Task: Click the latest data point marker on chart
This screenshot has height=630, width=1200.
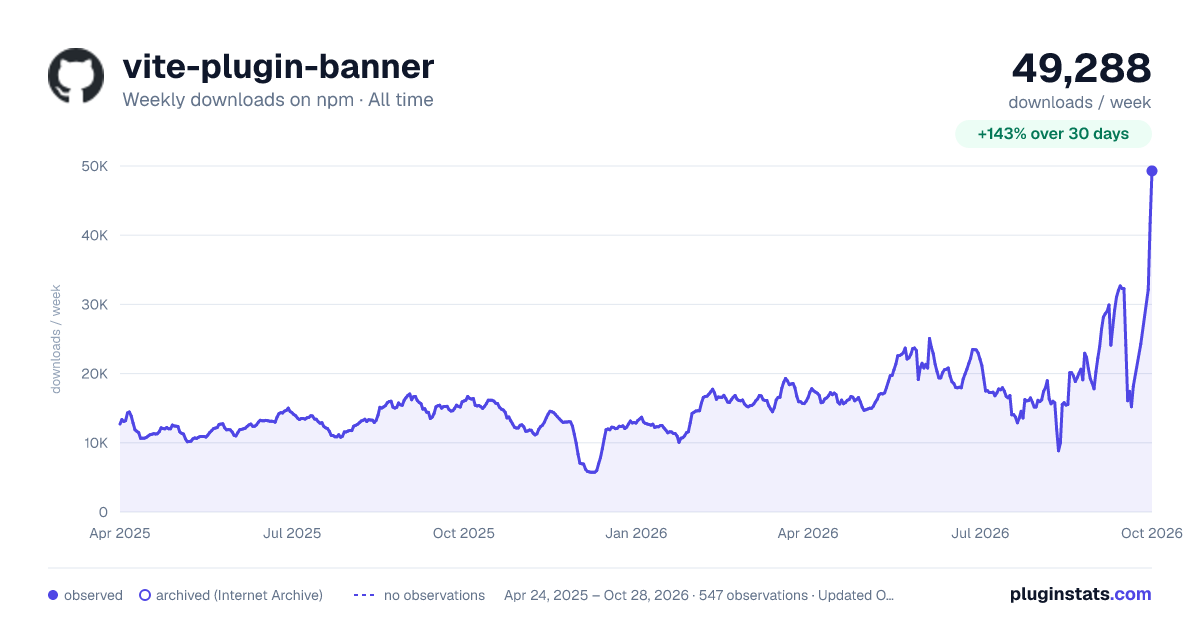Action: click(1152, 171)
